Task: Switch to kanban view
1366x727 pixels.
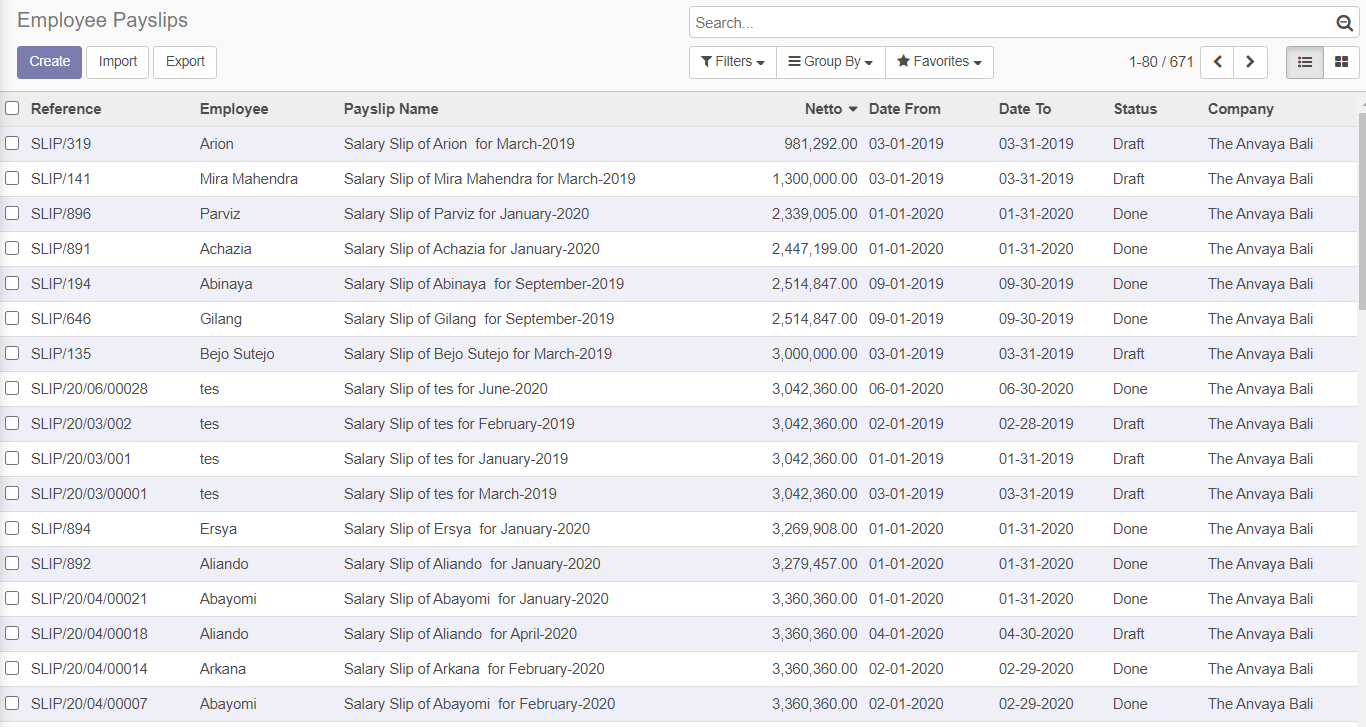Action: (x=1342, y=62)
